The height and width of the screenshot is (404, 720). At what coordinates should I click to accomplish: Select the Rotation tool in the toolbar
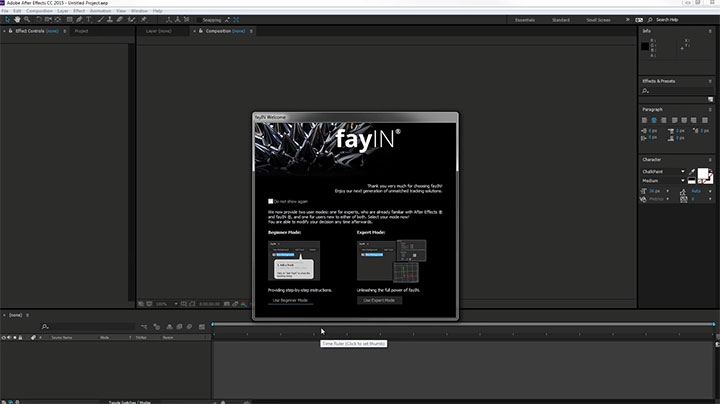[39, 20]
